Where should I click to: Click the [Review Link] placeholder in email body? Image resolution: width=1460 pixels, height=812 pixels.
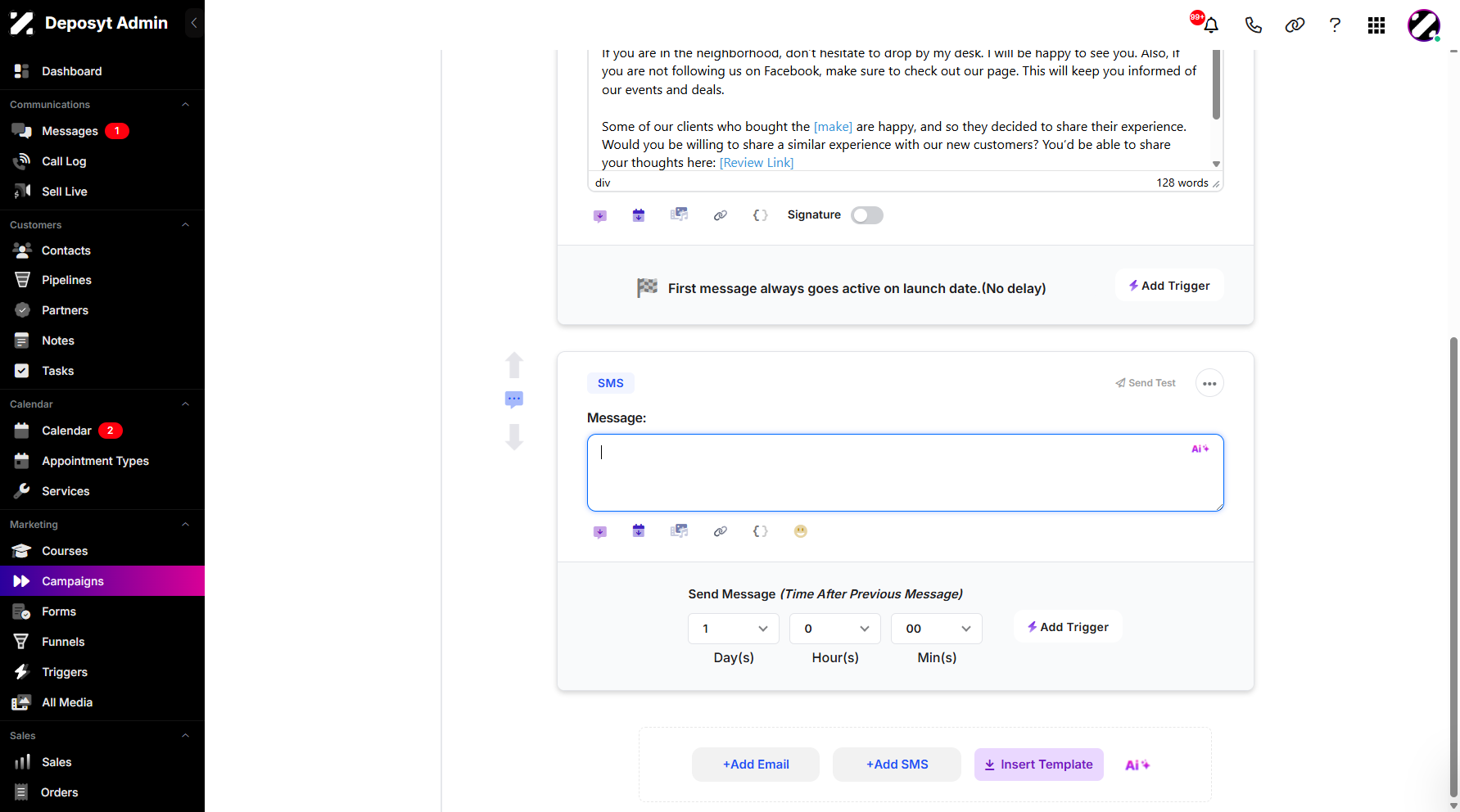tap(757, 163)
